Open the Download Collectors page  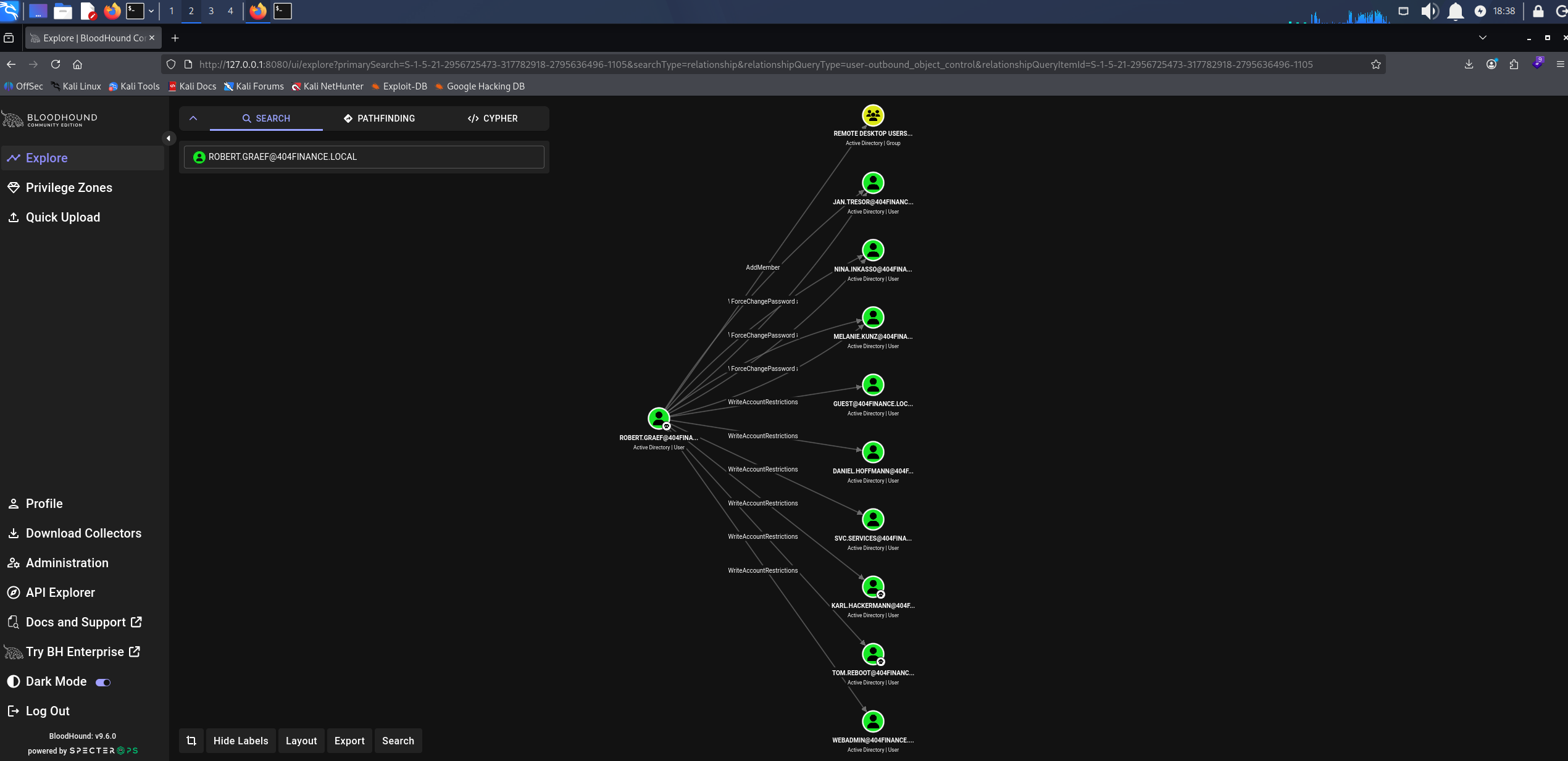point(82,533)
